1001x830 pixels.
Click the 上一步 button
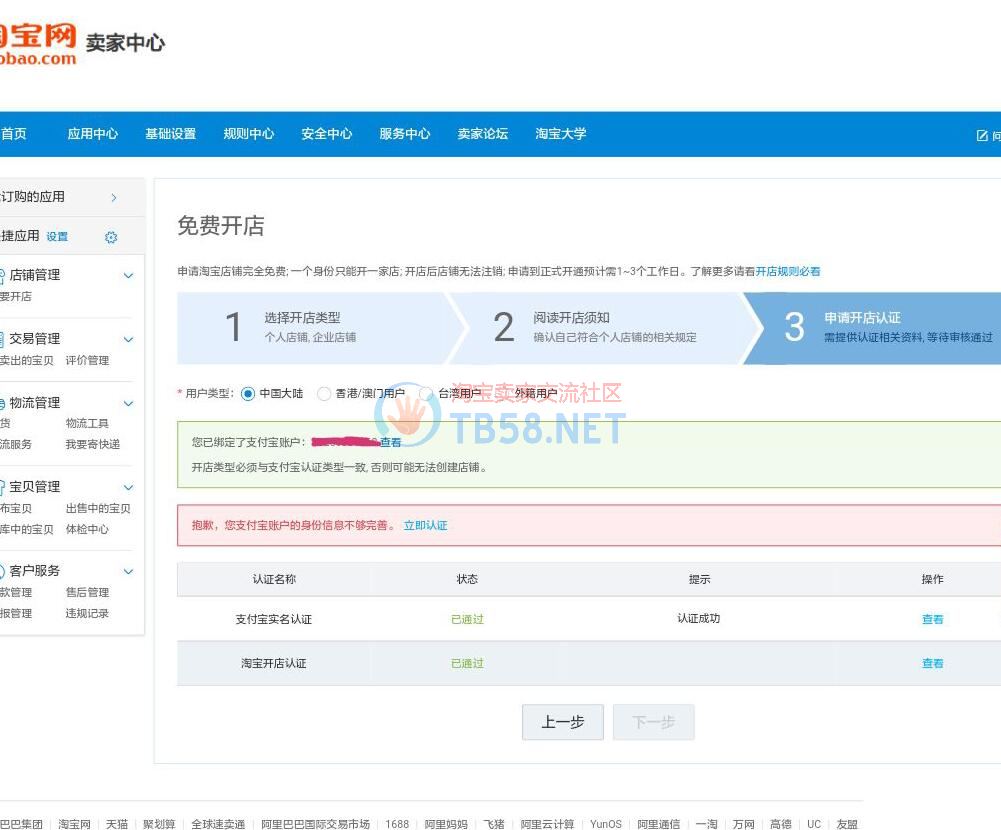point(562,722)
